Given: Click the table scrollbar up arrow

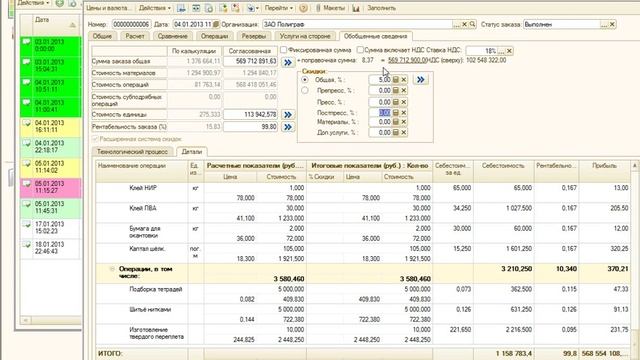Looking at the screenshot, I should [x=635, y=165].
